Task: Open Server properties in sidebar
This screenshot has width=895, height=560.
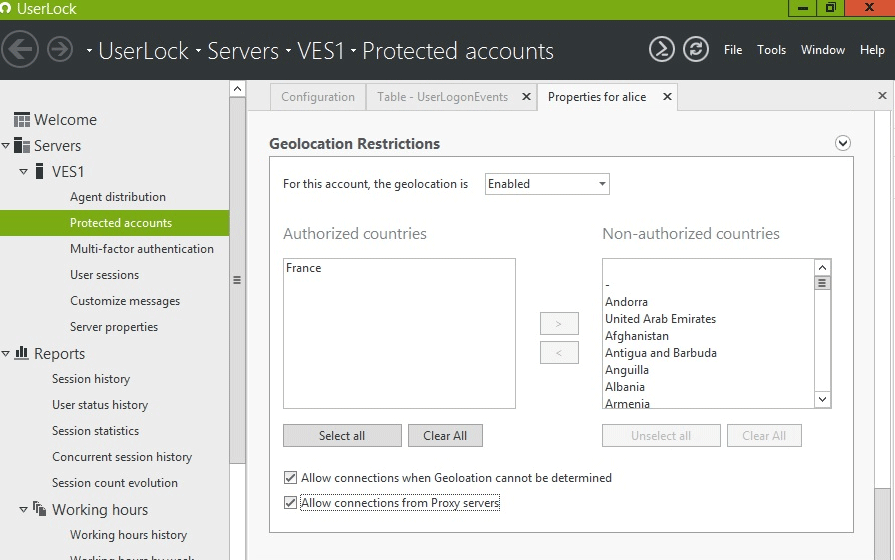Action: pyautogui.click(x=114, y=327)
